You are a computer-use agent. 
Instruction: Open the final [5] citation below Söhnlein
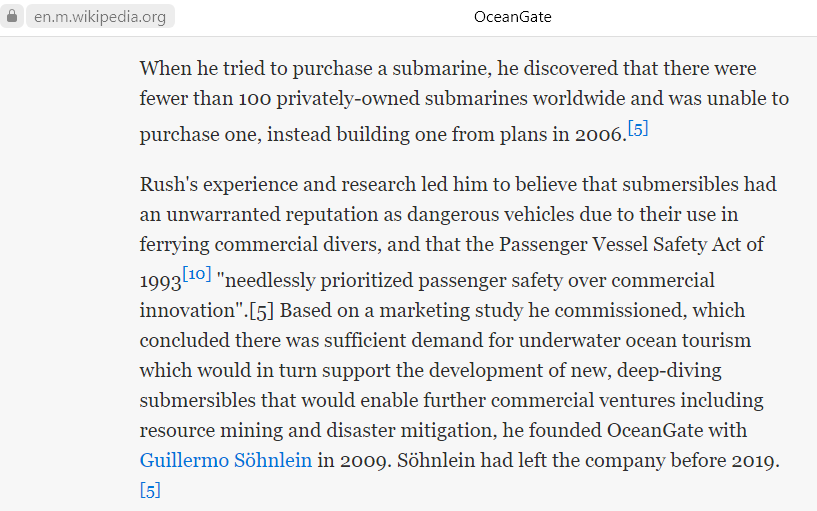click(x=150, y=490)
